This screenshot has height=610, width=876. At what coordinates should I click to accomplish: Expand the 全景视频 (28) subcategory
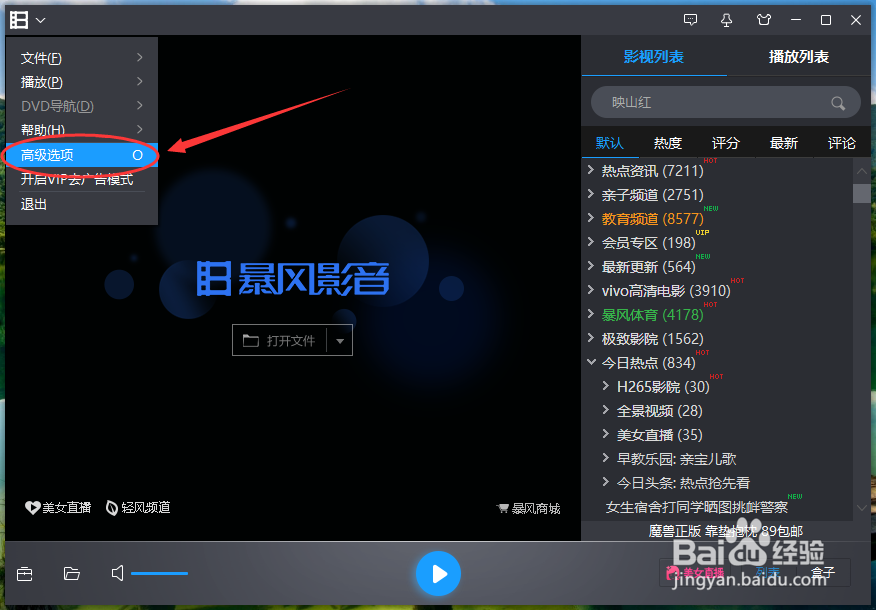pos(606,410)
